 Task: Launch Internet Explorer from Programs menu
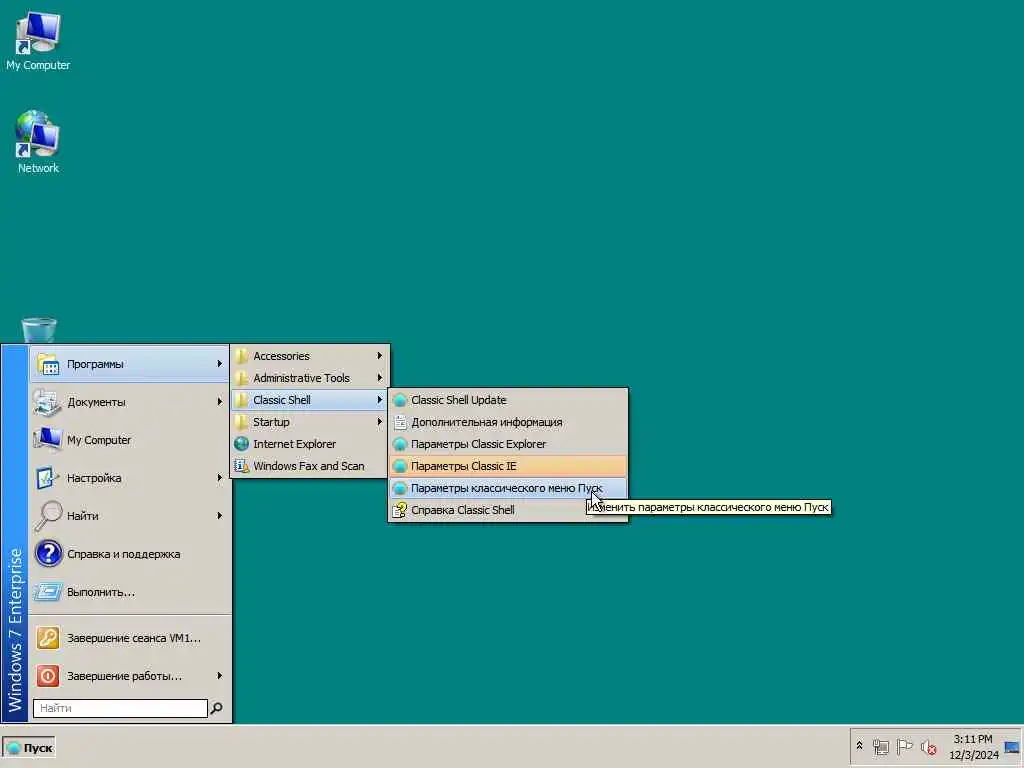pos(310,444)
